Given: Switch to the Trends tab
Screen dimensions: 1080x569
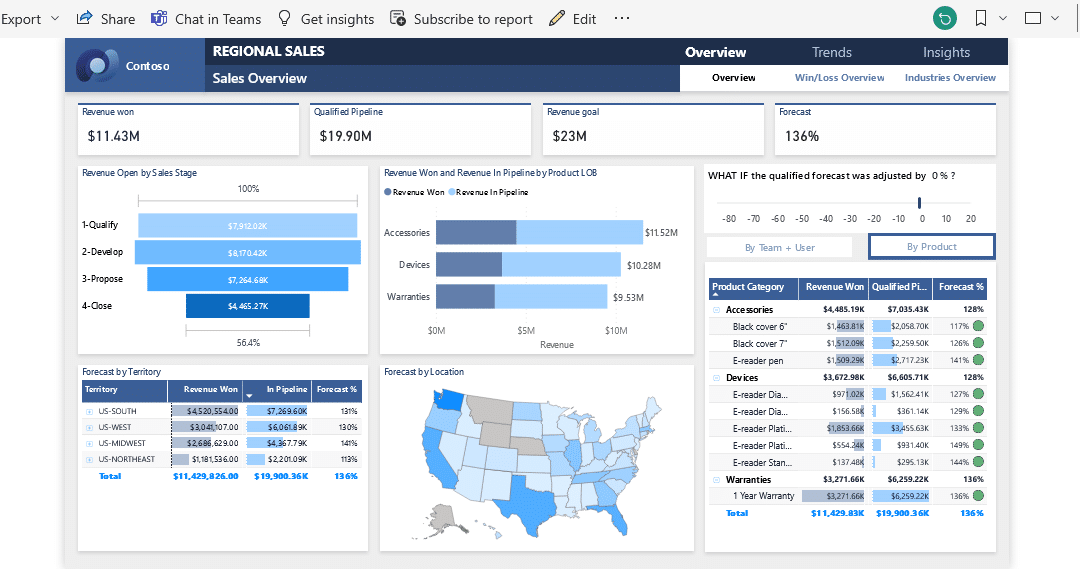Looking at the screenshot, I should click(x=831, y=52).
